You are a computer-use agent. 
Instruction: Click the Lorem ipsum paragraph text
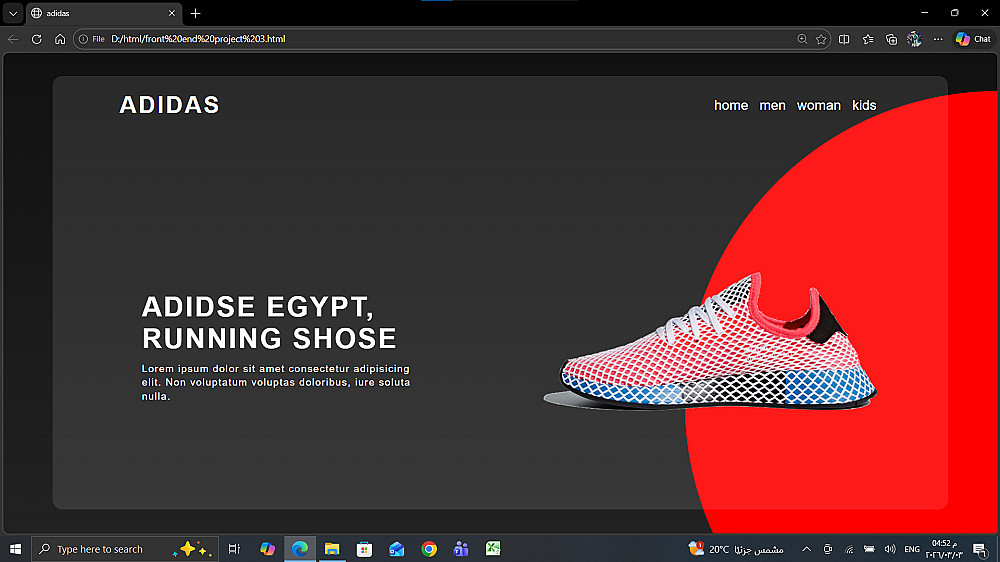[x=276, y=383]
